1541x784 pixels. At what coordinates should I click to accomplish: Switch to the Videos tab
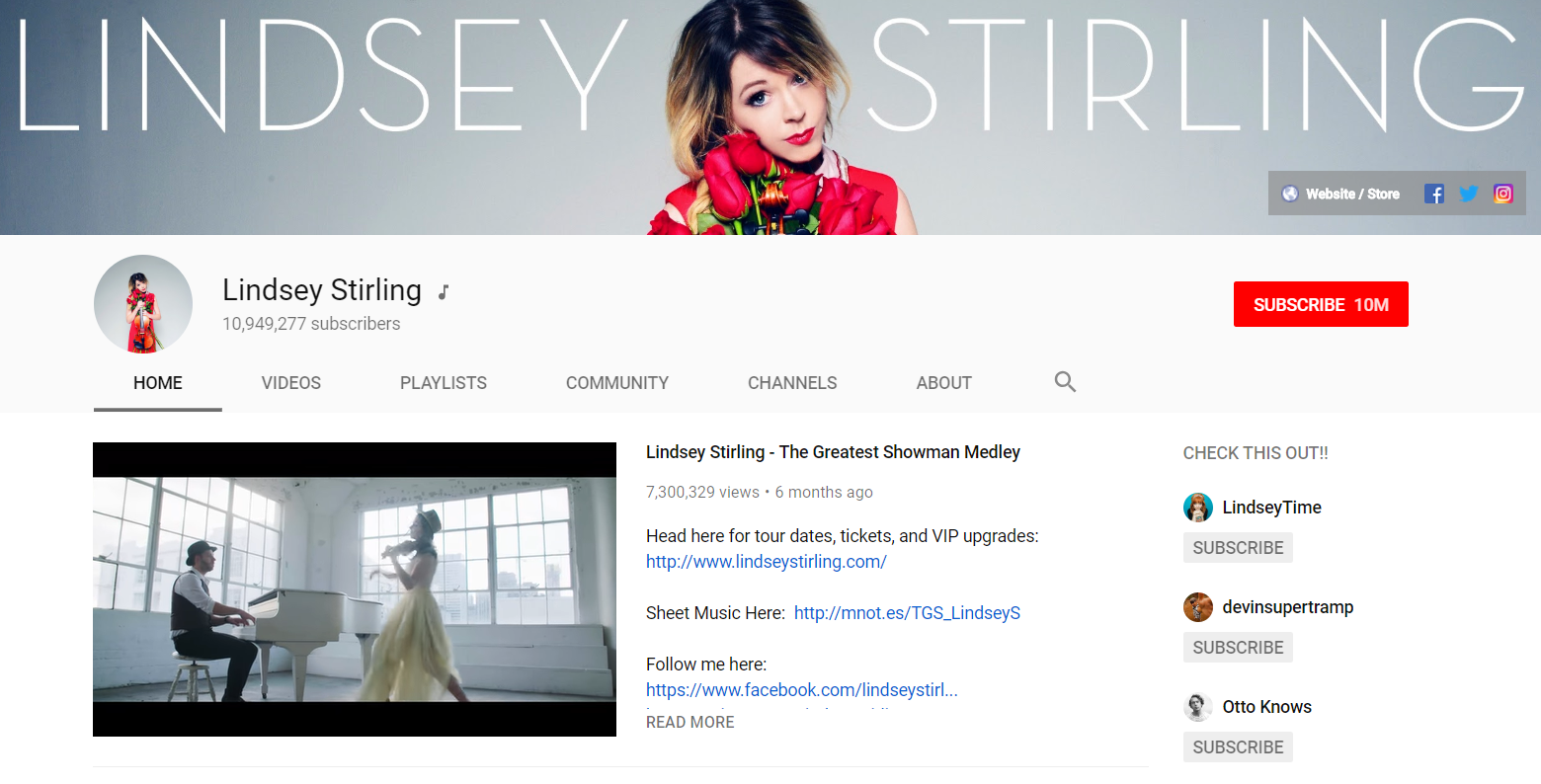click(x=291, y=383)
